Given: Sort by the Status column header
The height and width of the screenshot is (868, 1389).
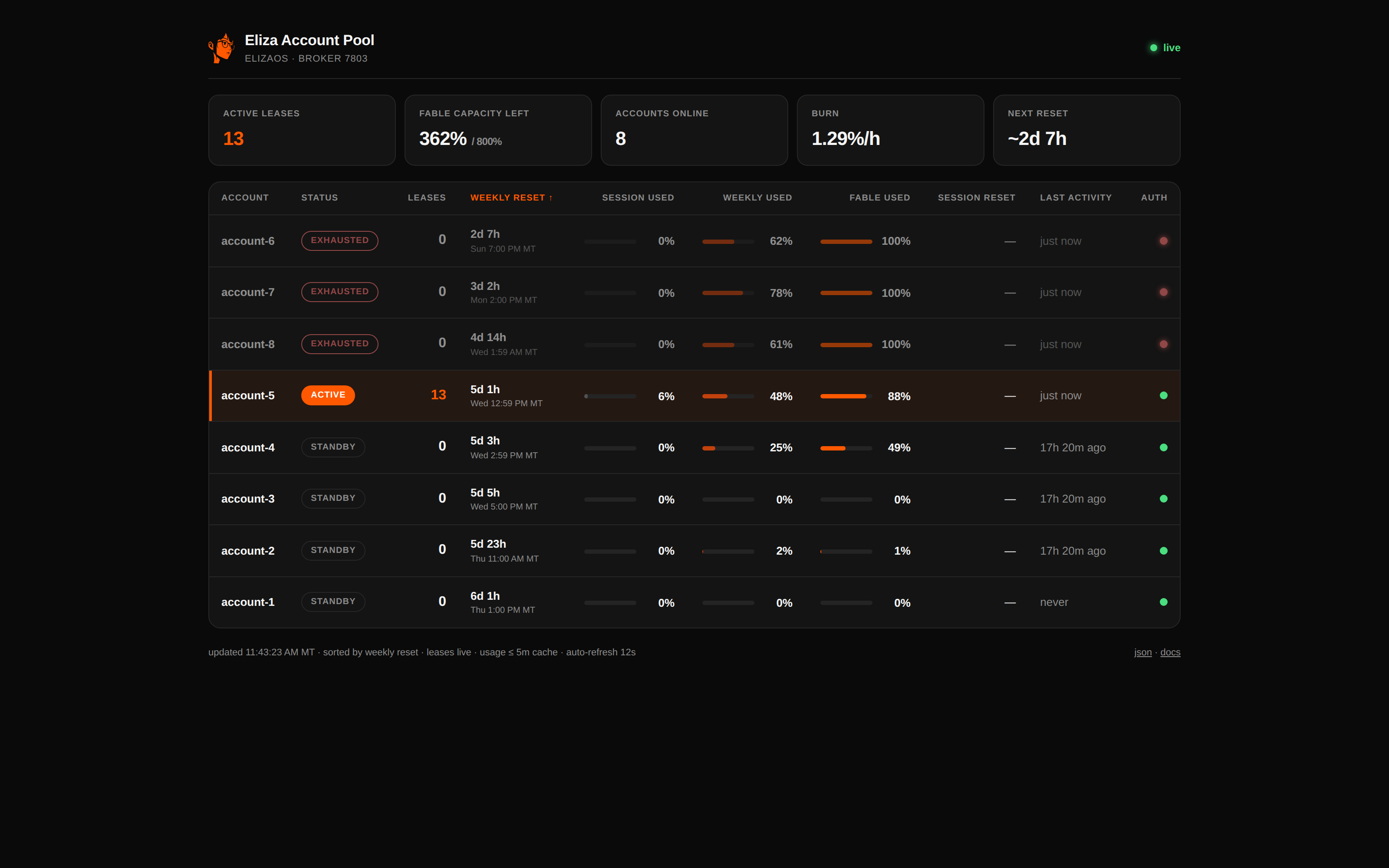Looking at the screenshot, I should pyautogui.click(x=320, y=197).
